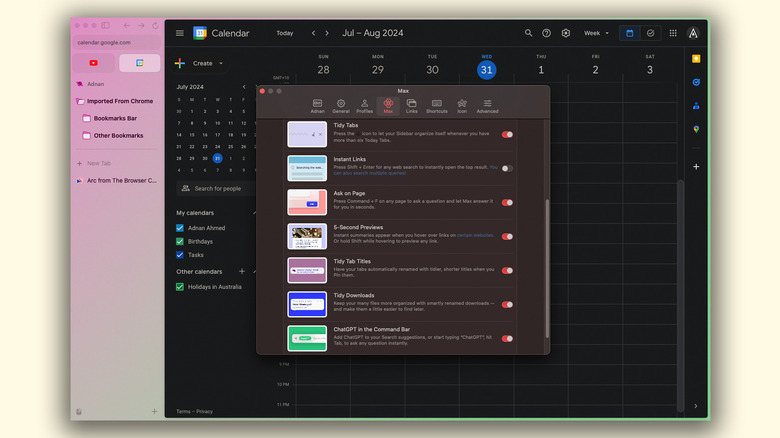Switch to Tasks view icon

(650, 33)
